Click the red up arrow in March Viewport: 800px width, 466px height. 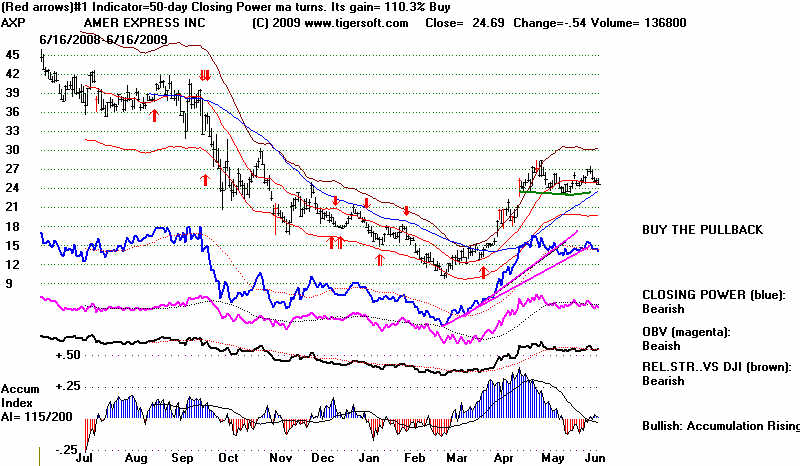[x=483, y=271]
